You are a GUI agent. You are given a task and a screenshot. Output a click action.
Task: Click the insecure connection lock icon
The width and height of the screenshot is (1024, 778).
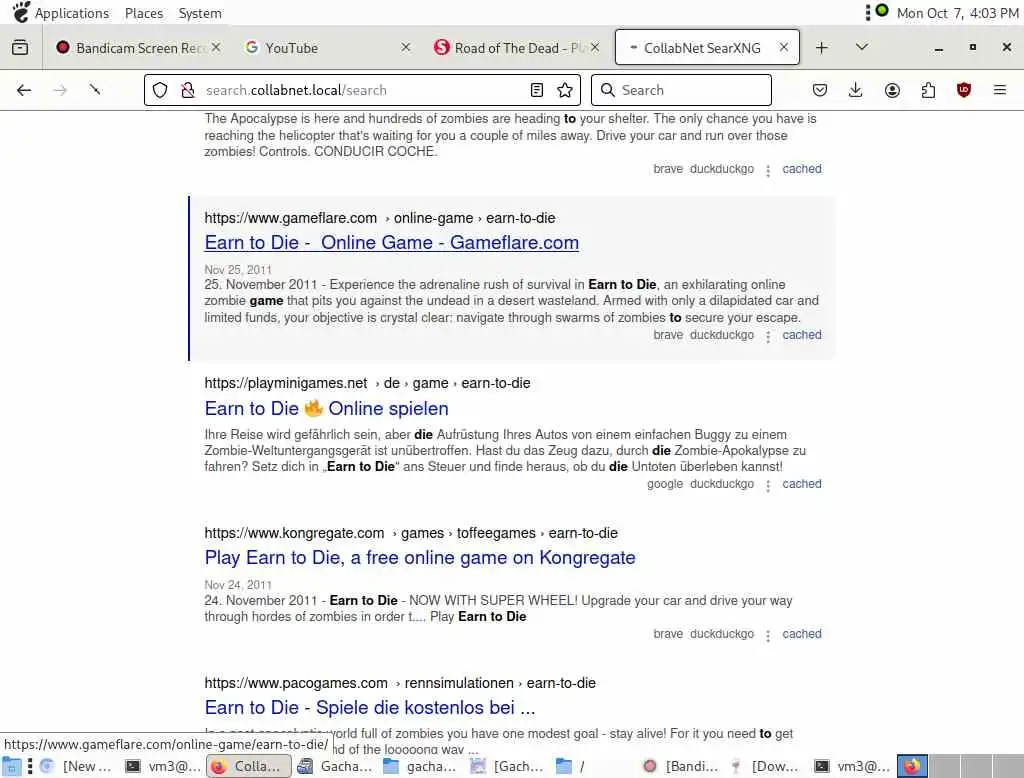point(187,90)
